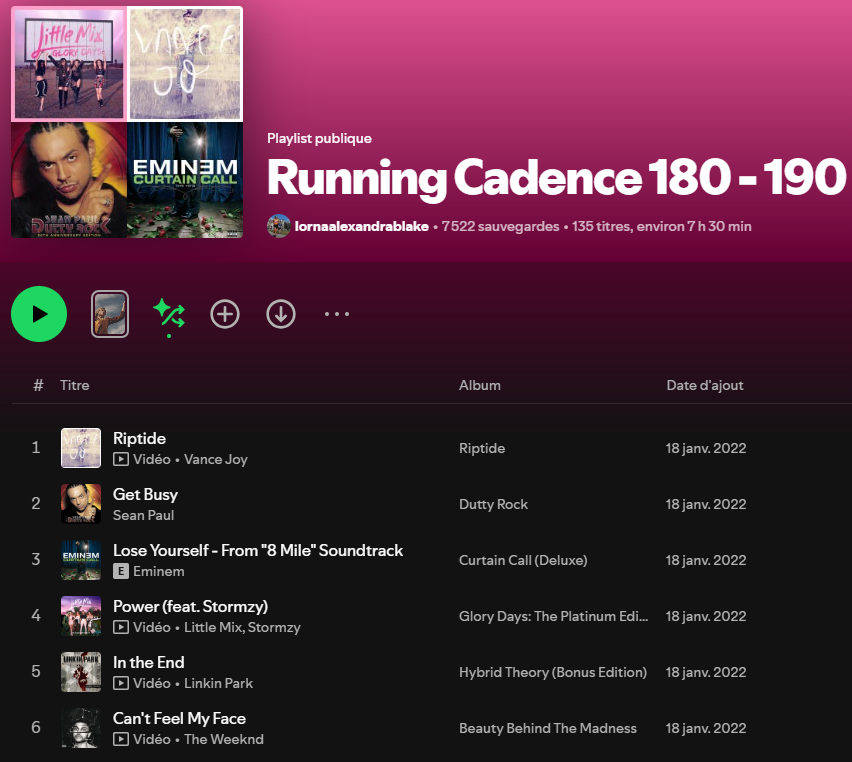Click the preview thumbnail beside Play button
The image size is (852, 762).
click(x=110, y=314)
